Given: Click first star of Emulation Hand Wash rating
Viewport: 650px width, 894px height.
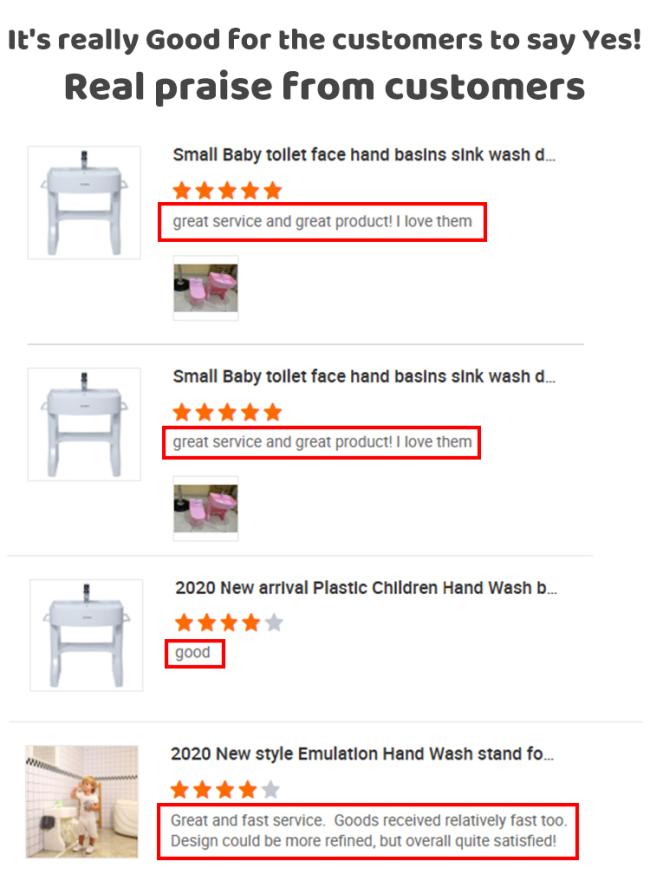Looking at the screenshot, I should 180,790.
